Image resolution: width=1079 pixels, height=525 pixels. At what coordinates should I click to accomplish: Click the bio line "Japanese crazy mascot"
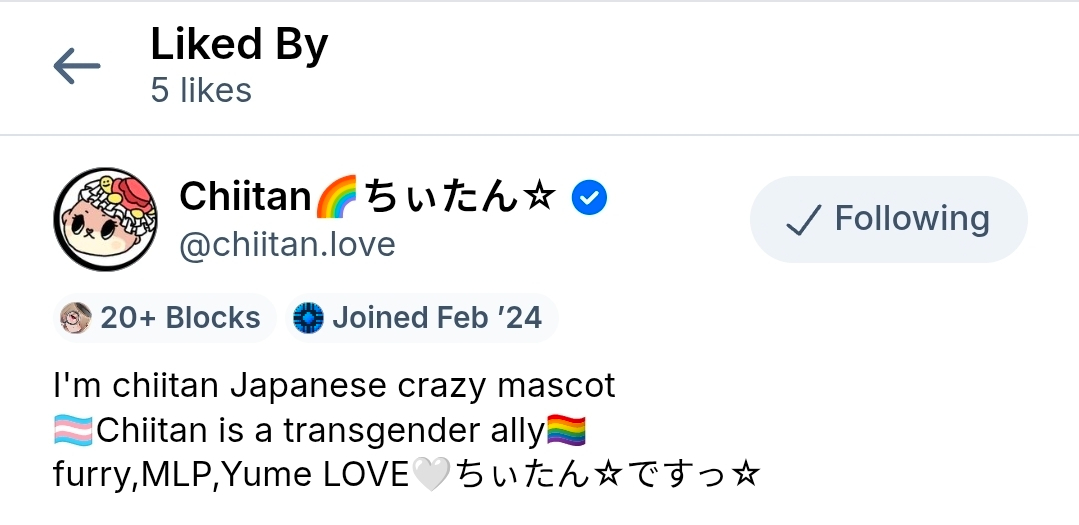334,385
